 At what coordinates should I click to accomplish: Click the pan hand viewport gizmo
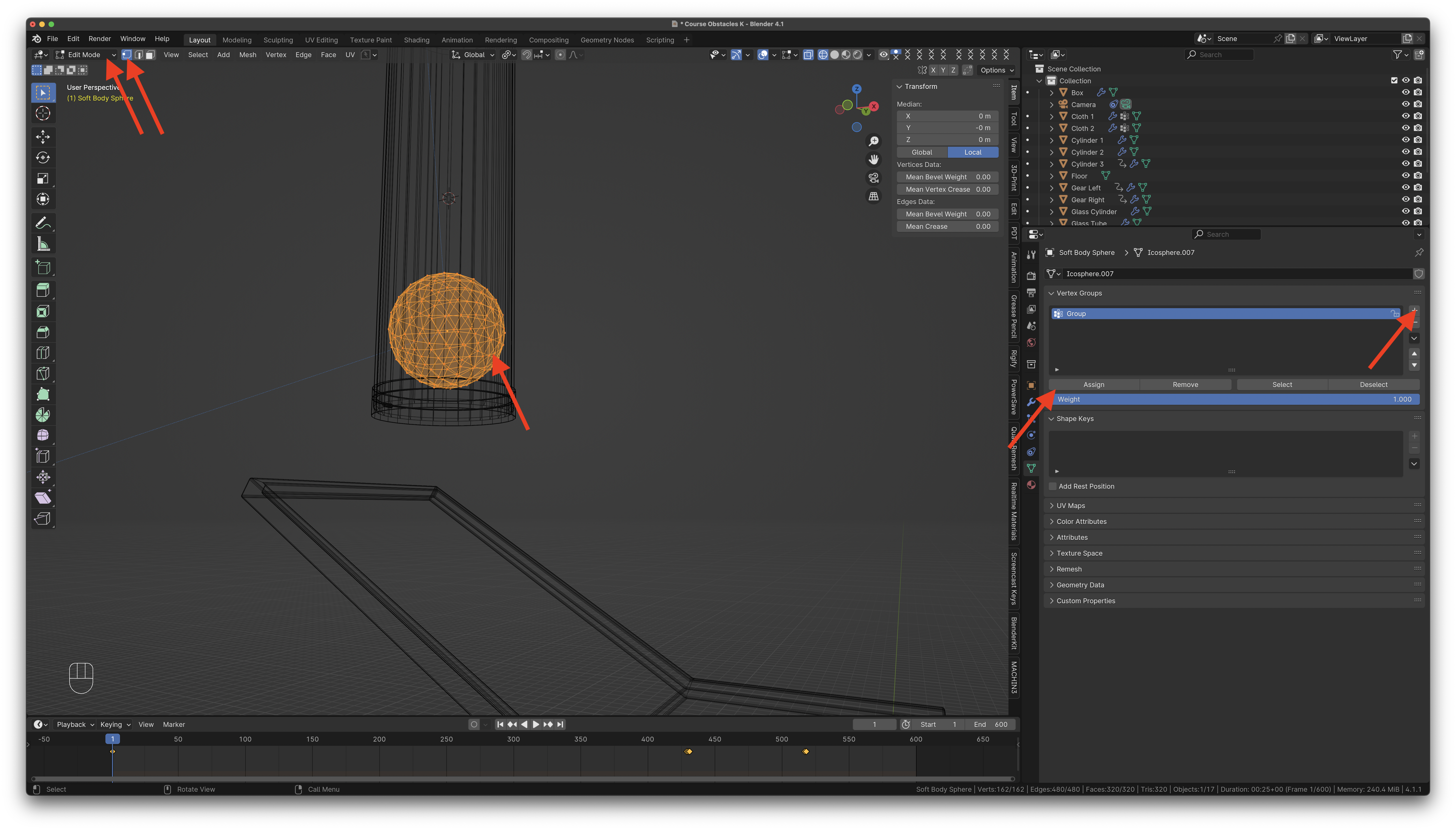pos(873,160)
